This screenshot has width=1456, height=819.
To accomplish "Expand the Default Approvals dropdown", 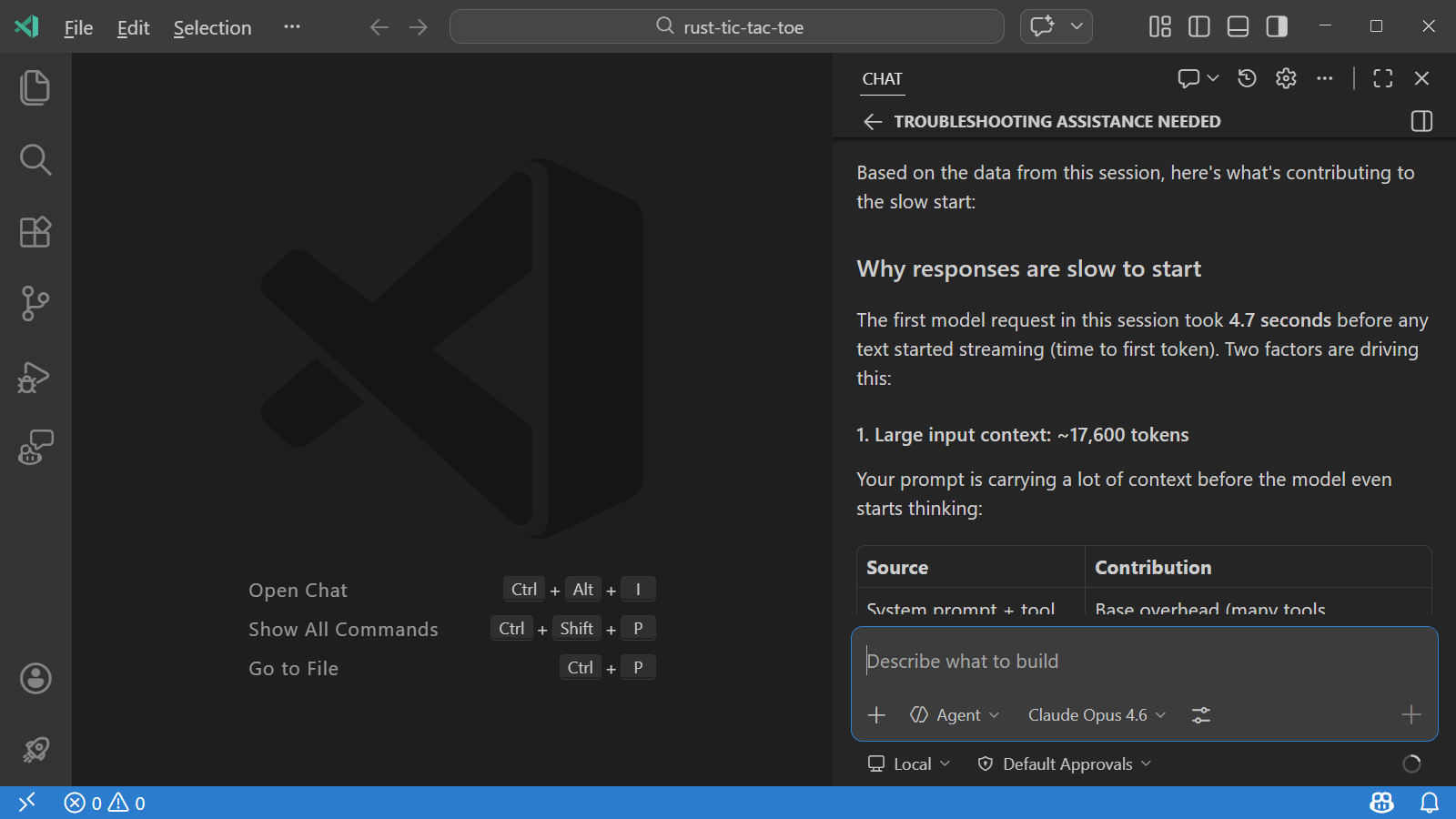I will point(1063,763).
